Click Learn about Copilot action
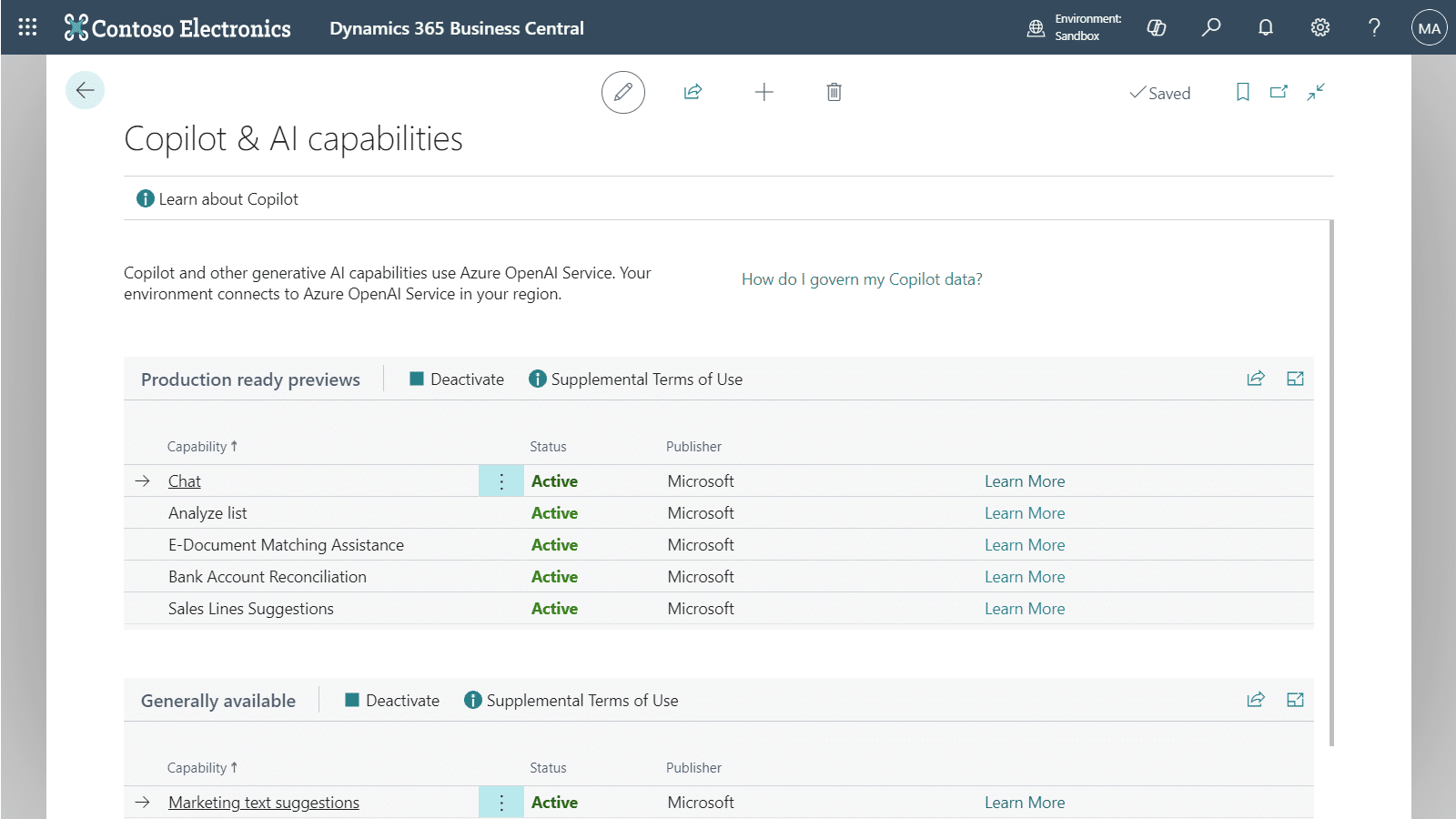The image size is (1456, 819). pyautogui.click(x=217, y=198)
